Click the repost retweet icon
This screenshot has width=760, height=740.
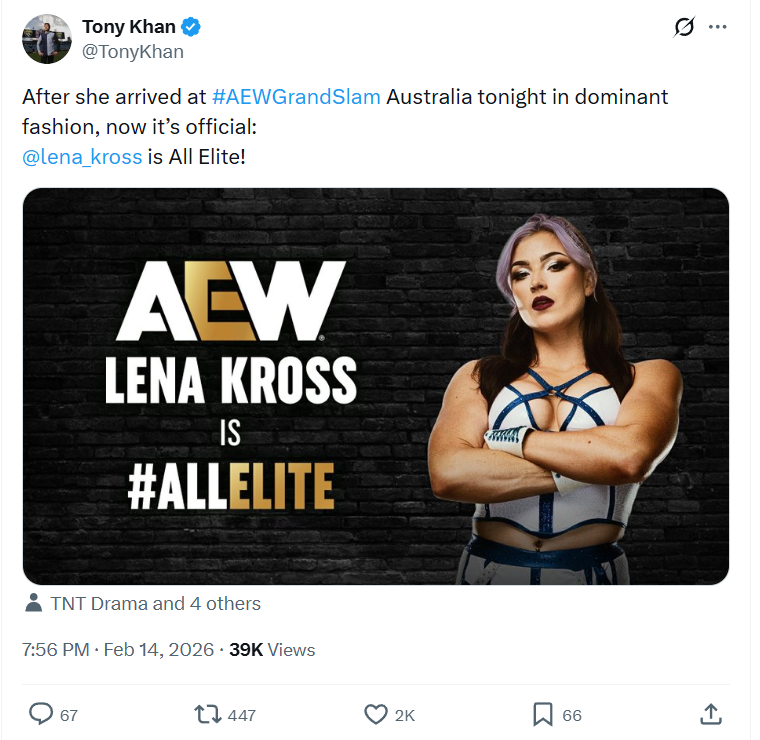pyautogui.click(x=207, y=714)
